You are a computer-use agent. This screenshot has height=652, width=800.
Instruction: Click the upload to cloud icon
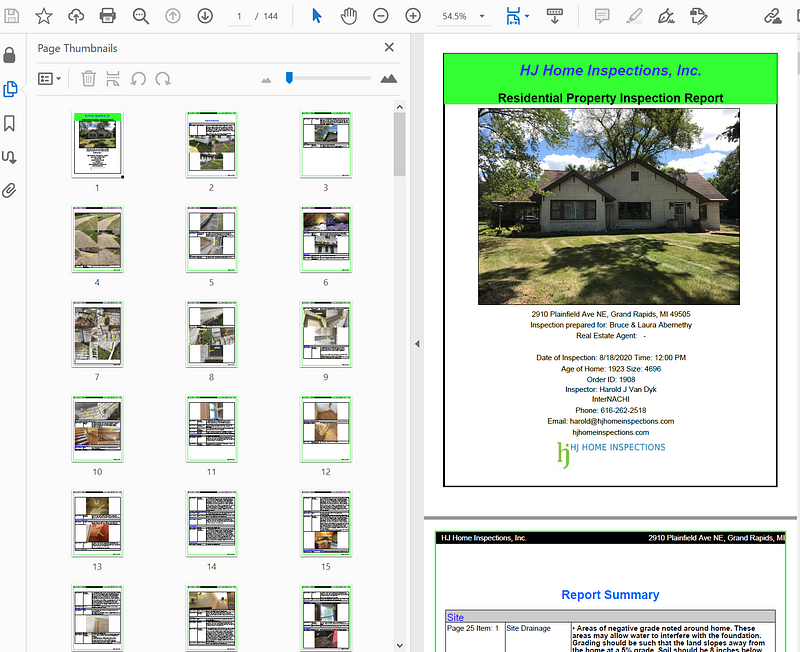pos(76,16)
